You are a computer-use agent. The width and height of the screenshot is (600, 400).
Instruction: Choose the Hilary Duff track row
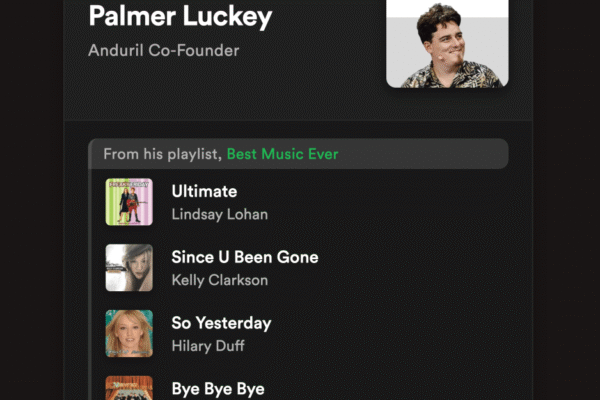coord(300,333)
